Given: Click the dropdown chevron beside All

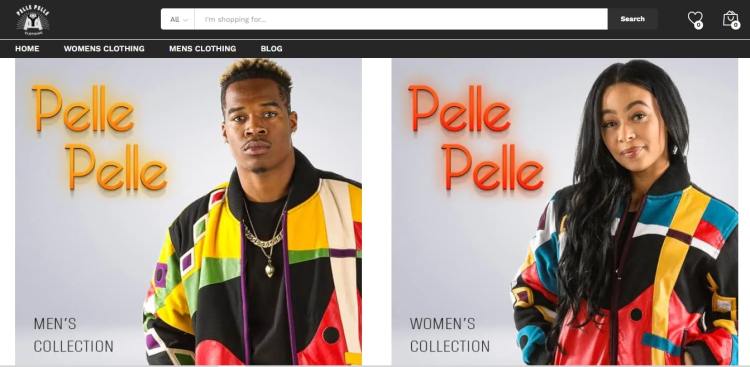Looking at the screenshot, I should point(186,20).
